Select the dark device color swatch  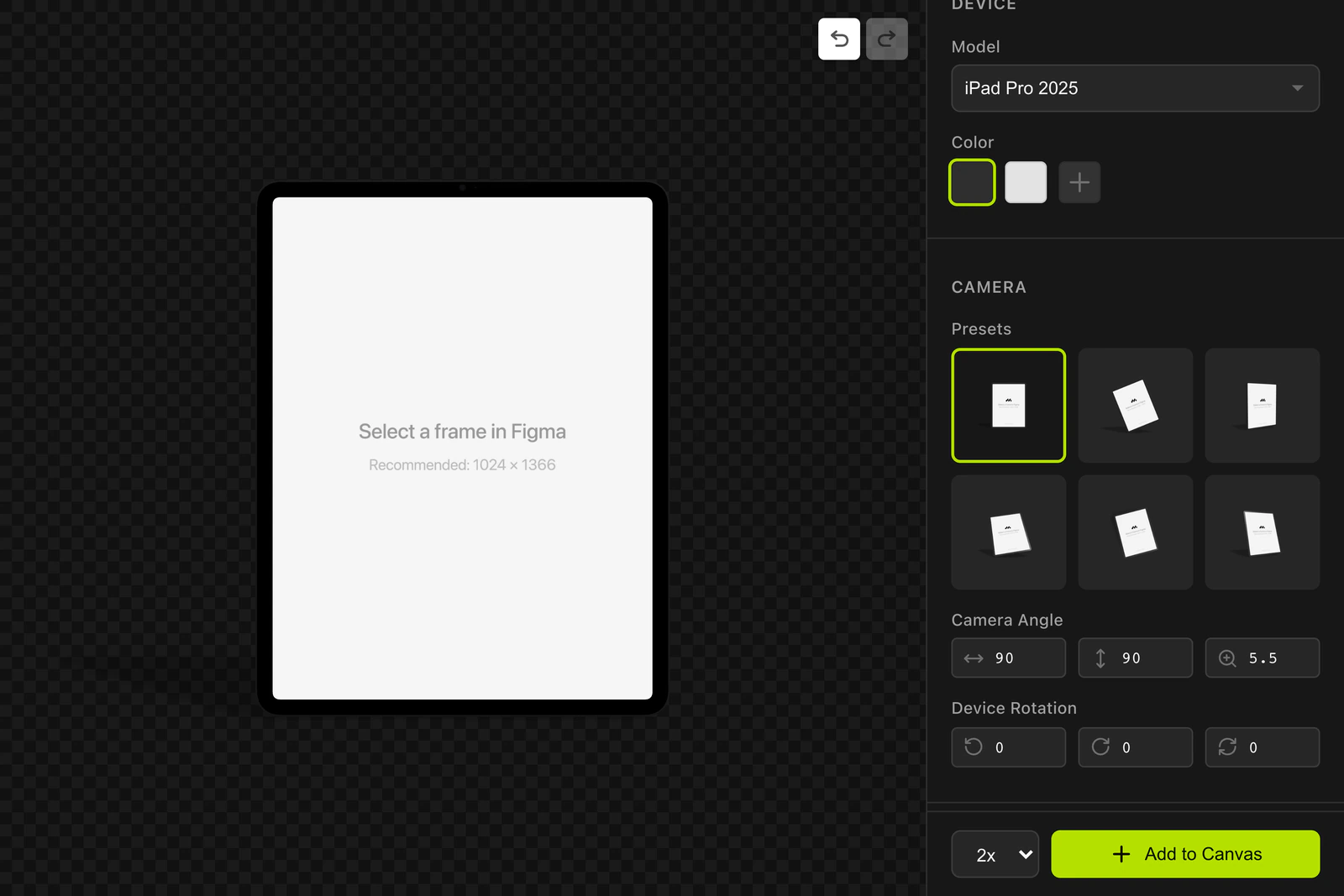[x=972, y=182]
